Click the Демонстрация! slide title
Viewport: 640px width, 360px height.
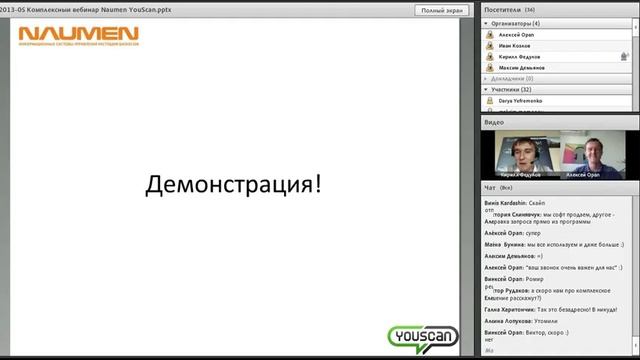click(x=233, y=184)
